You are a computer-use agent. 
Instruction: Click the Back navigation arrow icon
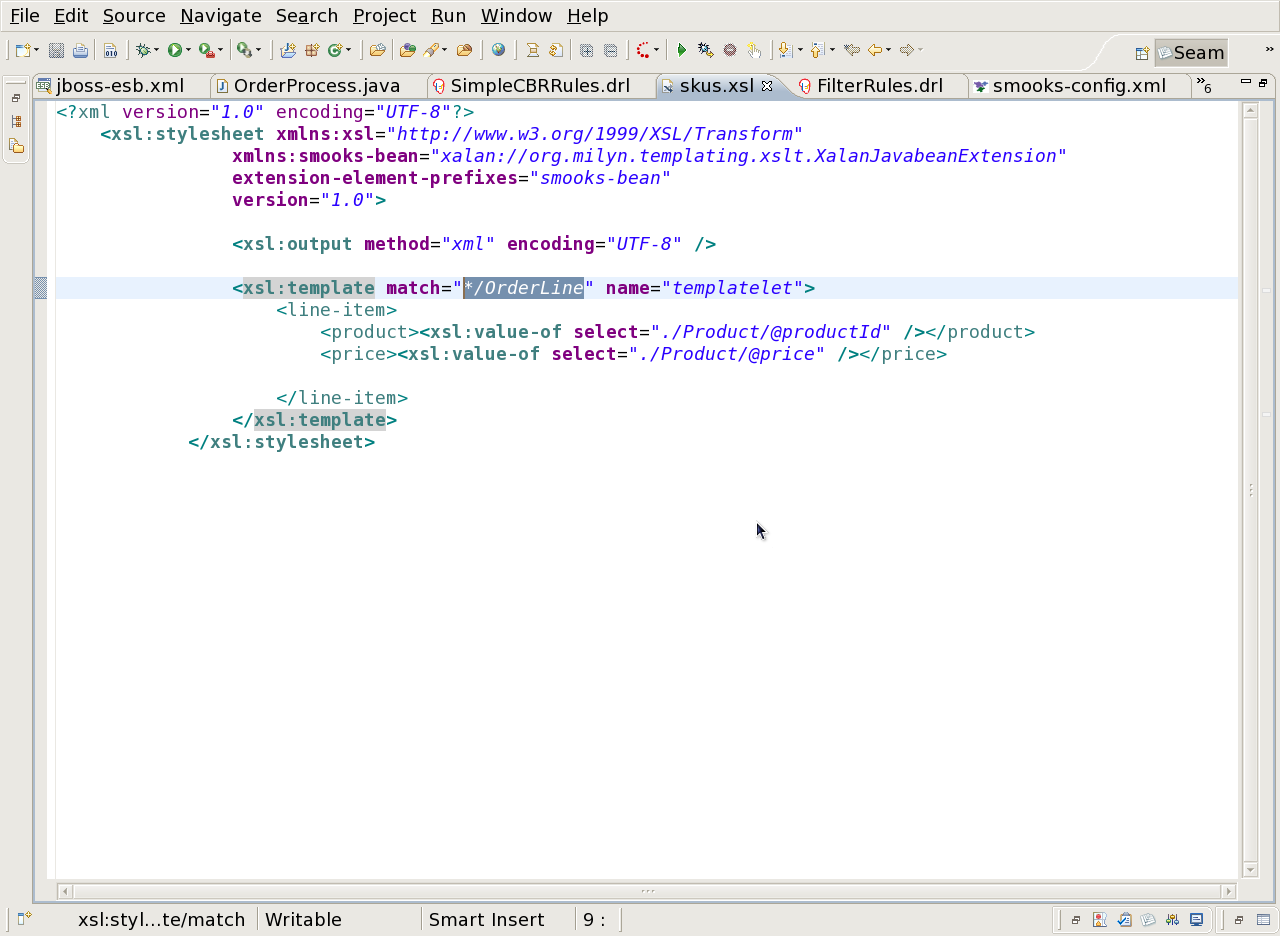pos(875,50)
